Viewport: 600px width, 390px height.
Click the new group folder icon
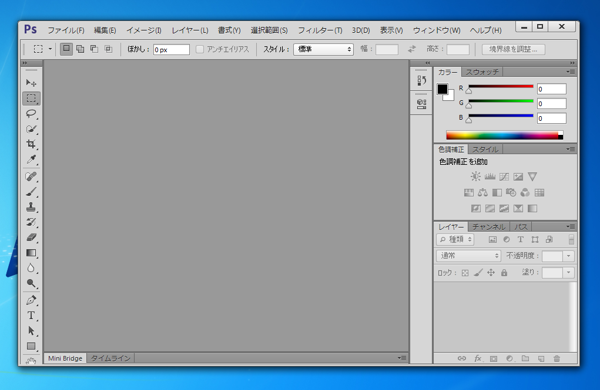coord(525,359)
